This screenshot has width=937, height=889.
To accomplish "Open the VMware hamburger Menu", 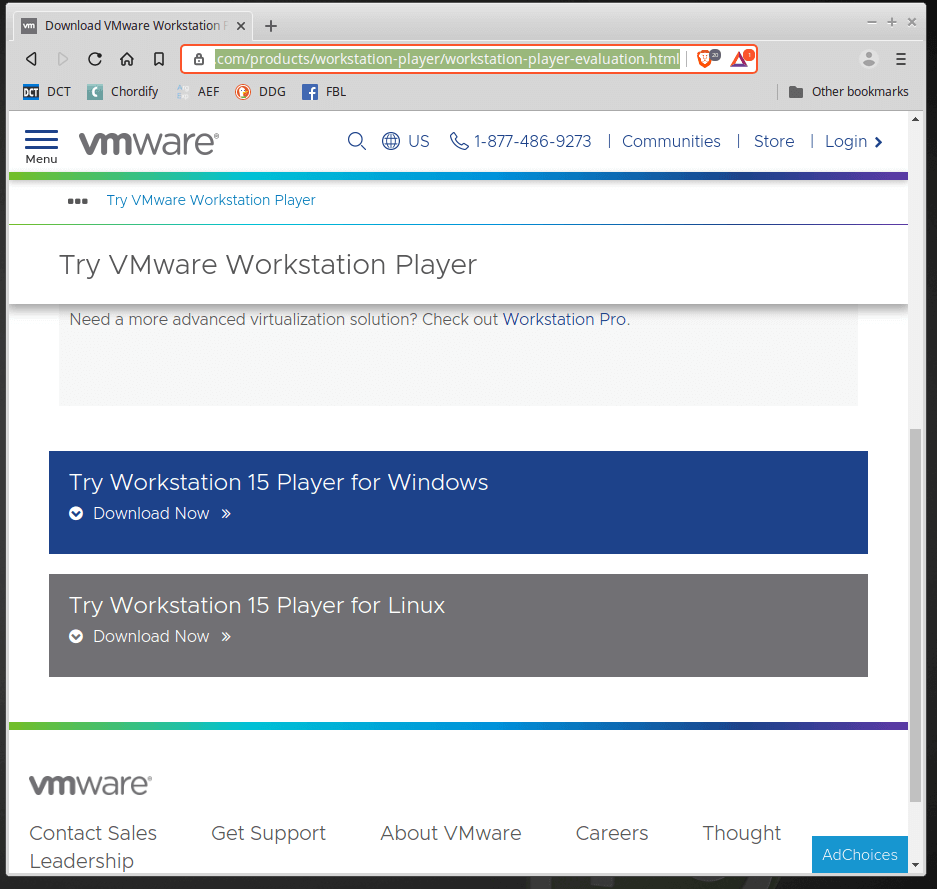I will pos(41,145).
